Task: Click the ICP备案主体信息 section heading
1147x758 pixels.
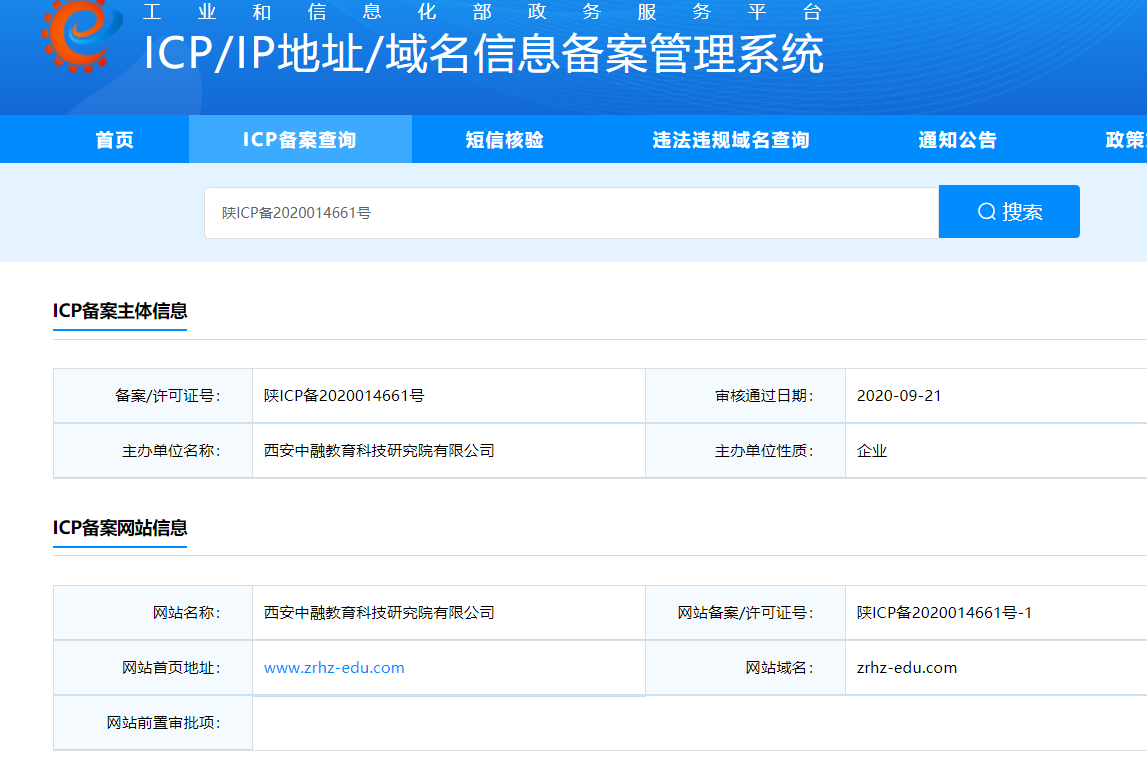Action: pos(120,311)
